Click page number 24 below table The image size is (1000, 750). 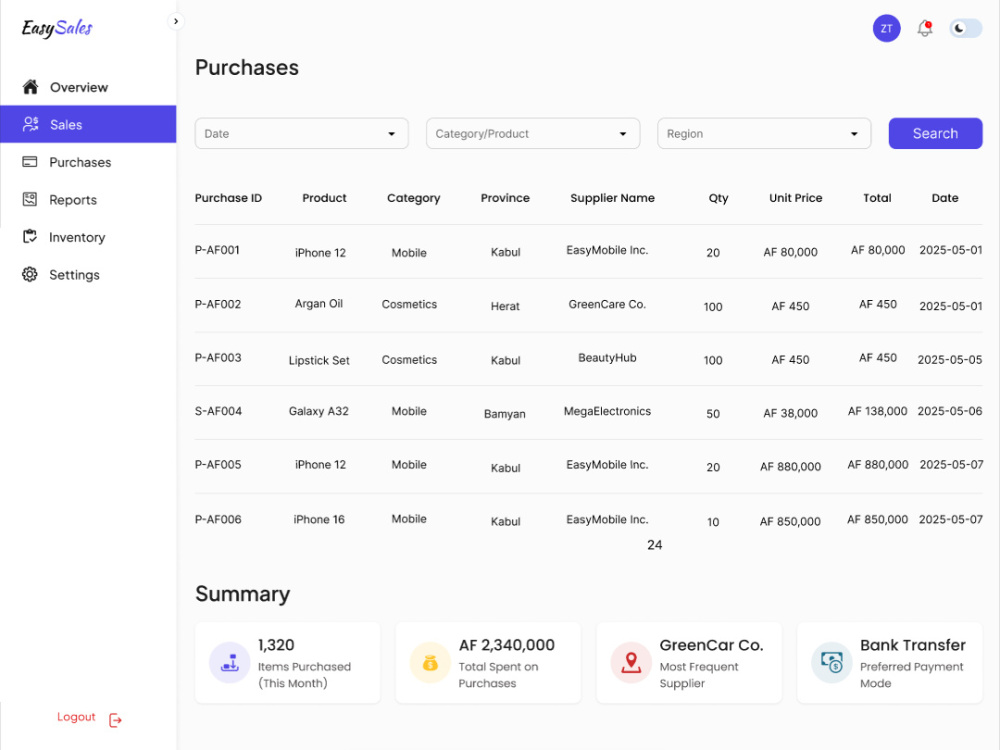654,545
